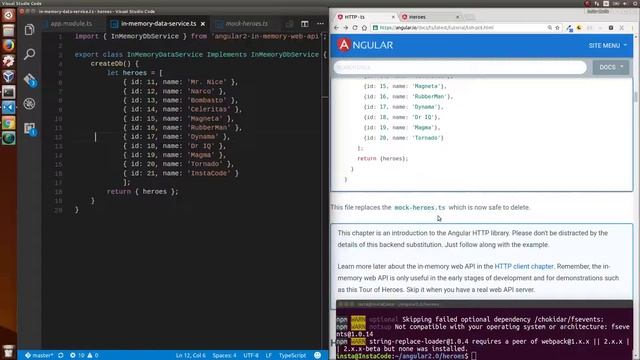Go forward in the browser
This screenshot has width=640, height=360.
tap(346, 28)
